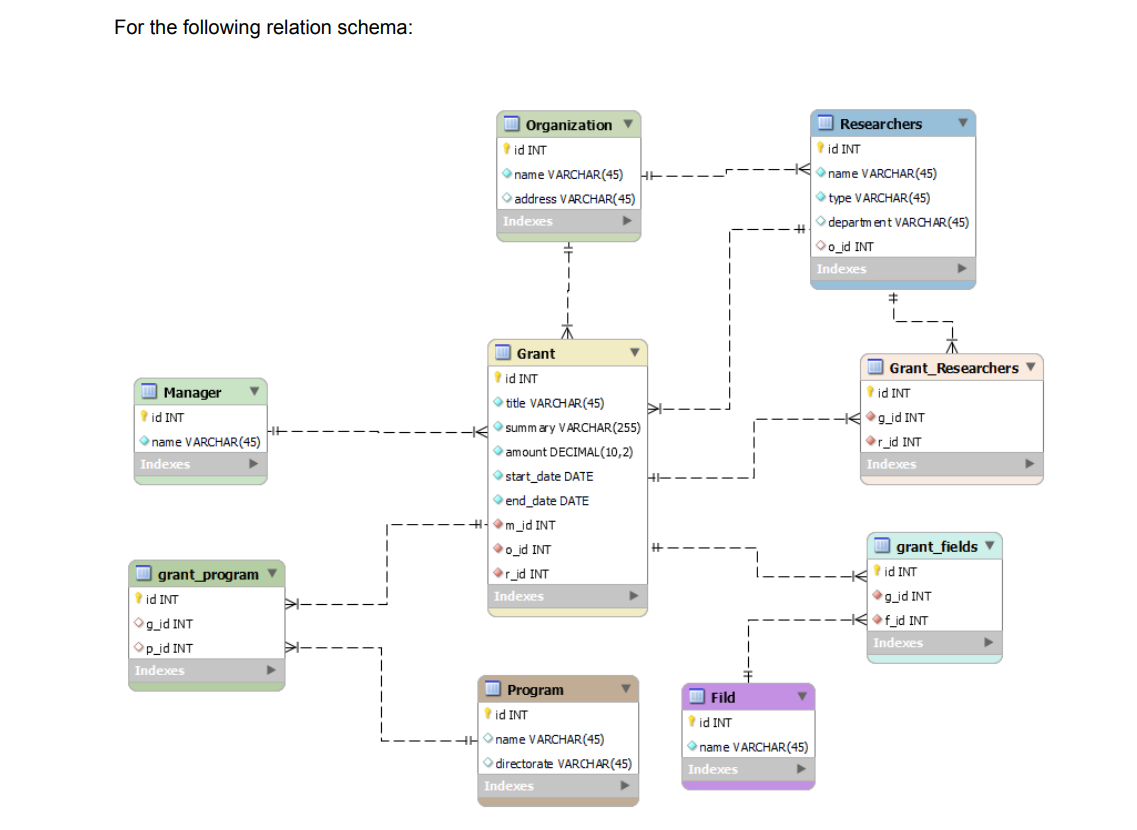Click the diamond icon of f_id in grant_fields
1137x830 pixels.
tap(877, 620)
